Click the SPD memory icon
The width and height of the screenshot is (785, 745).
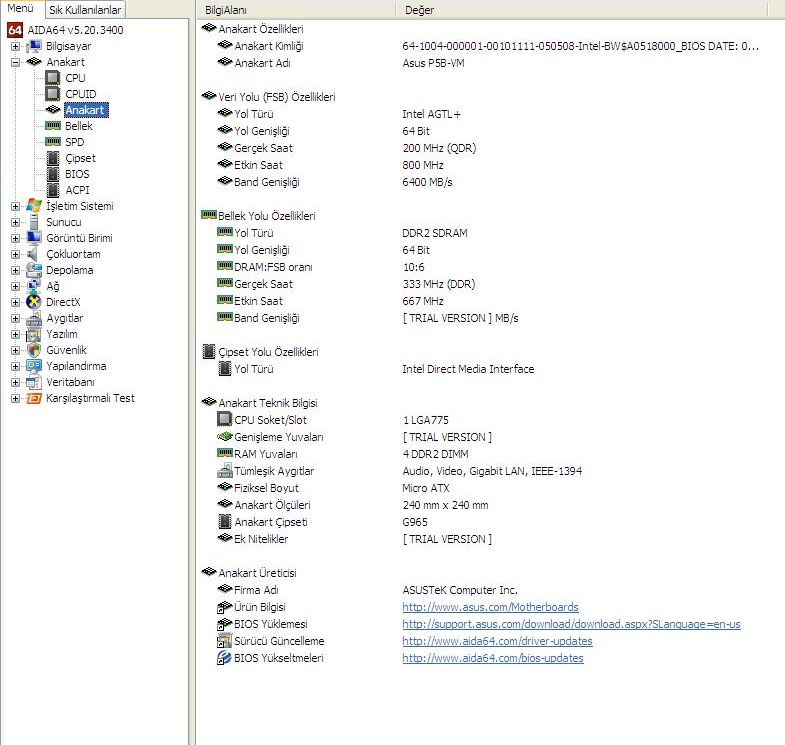point(53,142)
